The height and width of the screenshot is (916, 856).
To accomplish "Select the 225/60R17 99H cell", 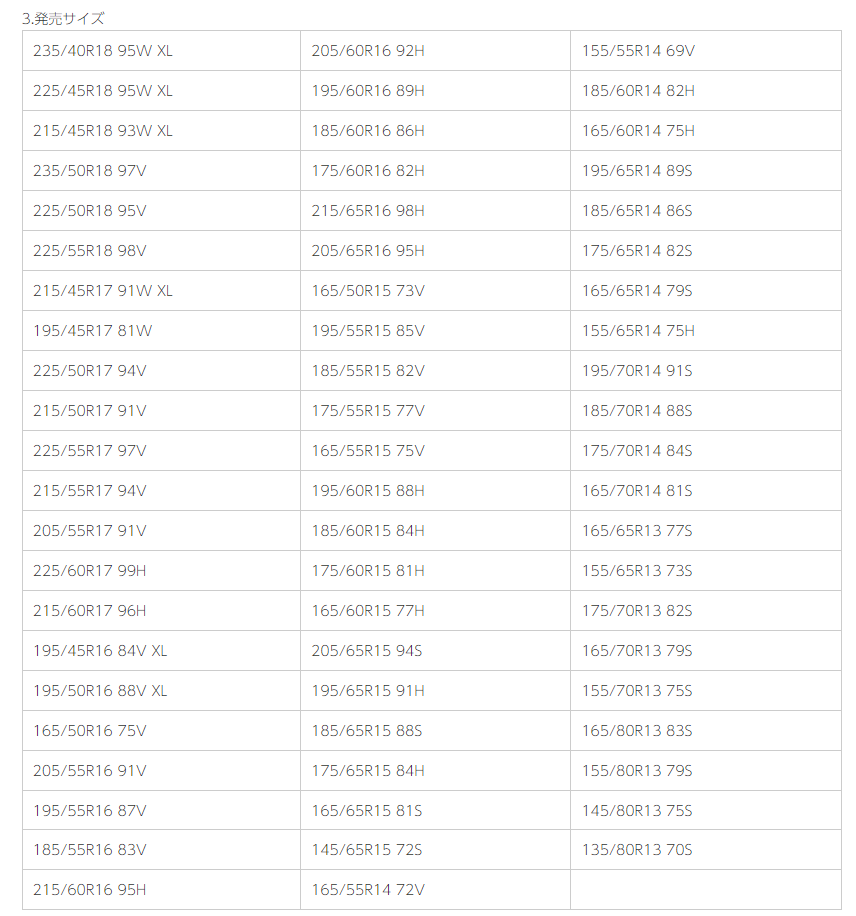I will 90,571.
